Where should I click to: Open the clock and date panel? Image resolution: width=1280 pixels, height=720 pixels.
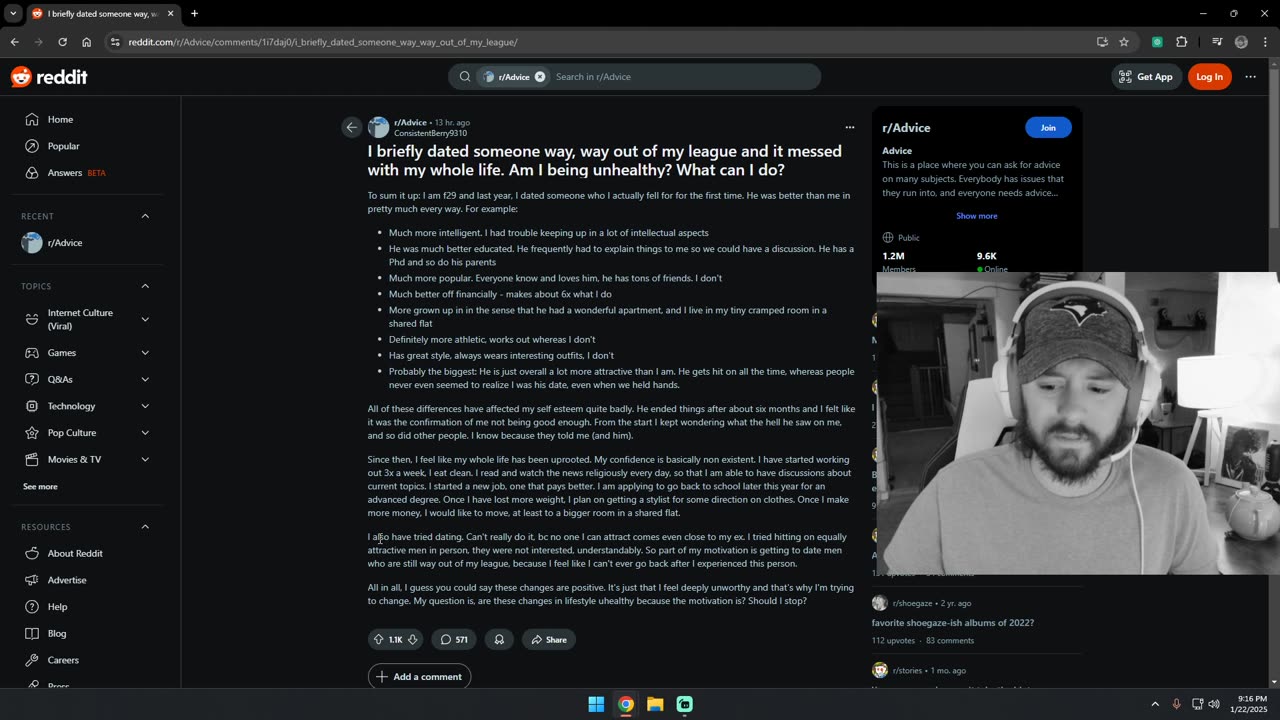click(x=1249, y=704)
